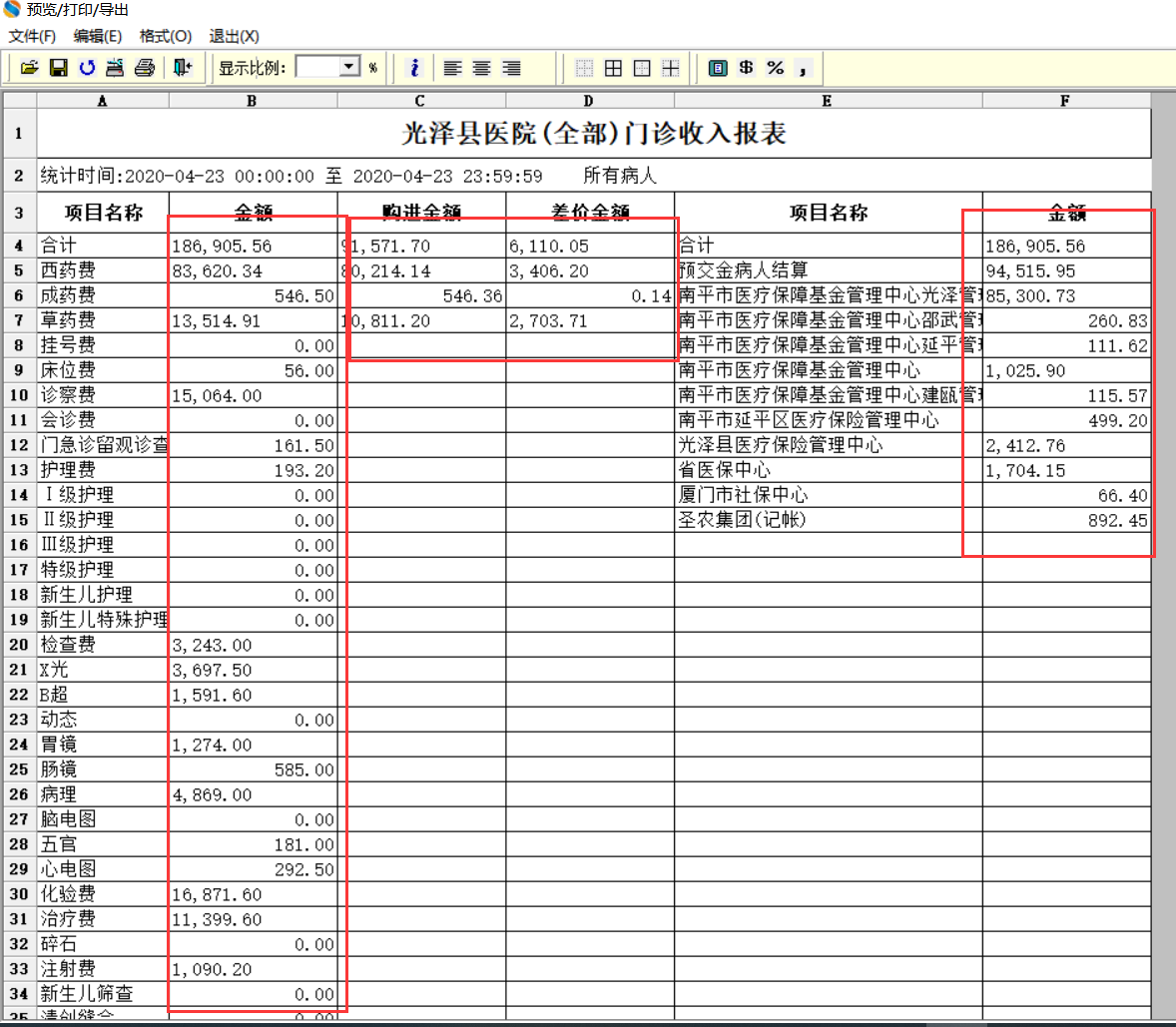Select column A header
1176x1027 pixels.
tap(103, 101)
